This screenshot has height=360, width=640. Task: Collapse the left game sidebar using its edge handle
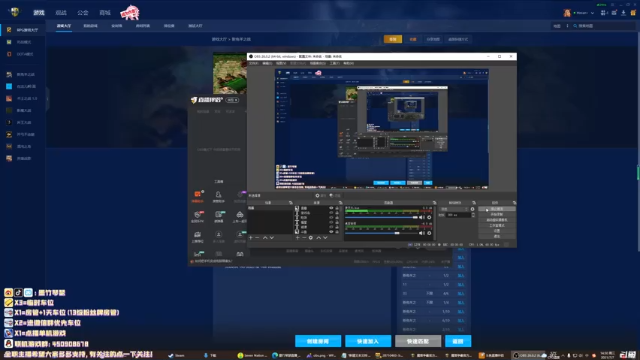pos(47,98)
